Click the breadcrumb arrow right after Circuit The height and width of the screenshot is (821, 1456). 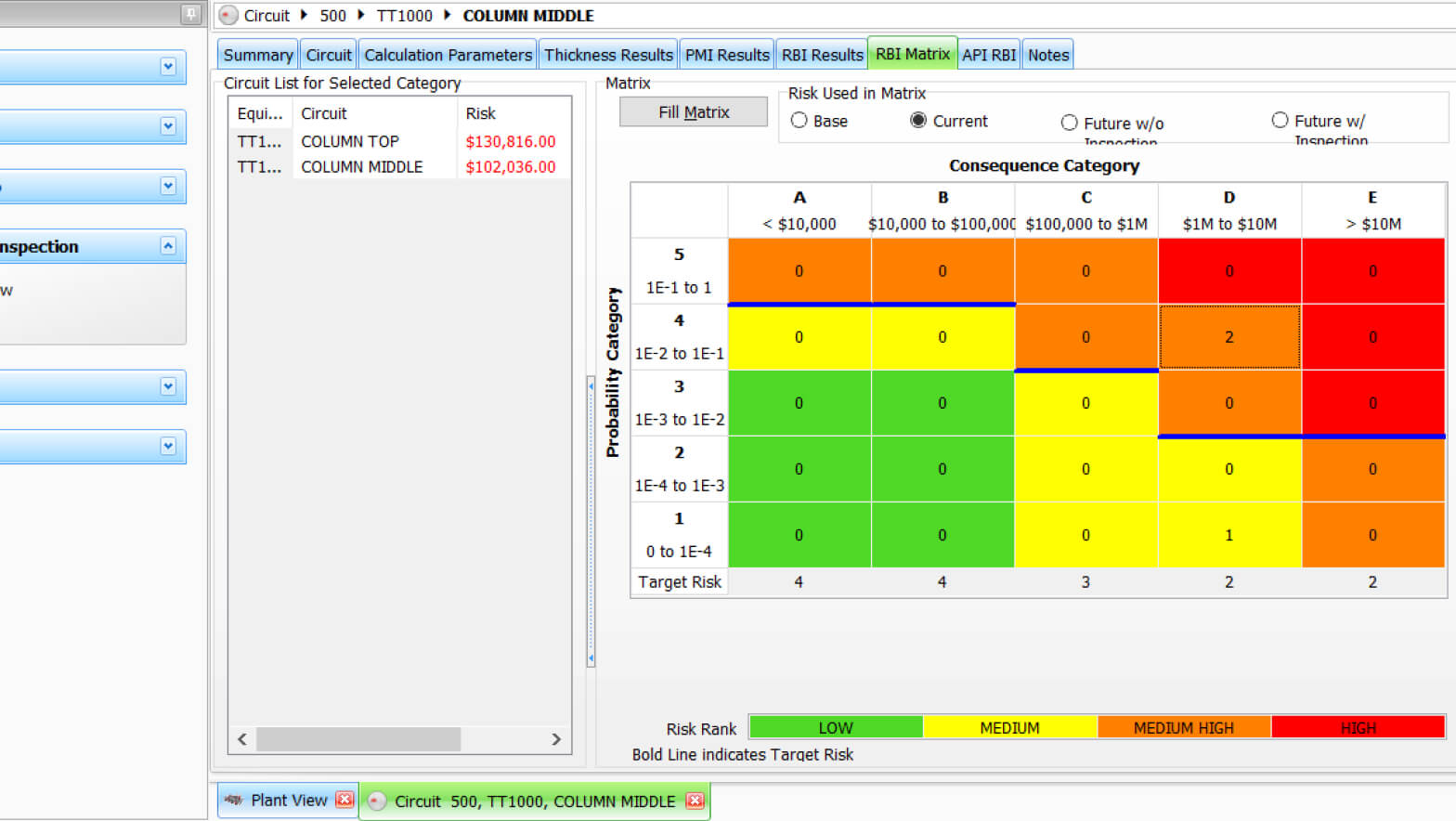(x=304, y=16)
